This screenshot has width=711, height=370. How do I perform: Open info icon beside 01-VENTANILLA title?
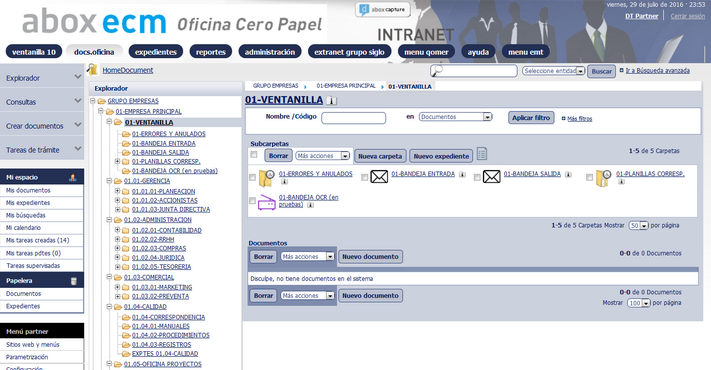[331, 101]
